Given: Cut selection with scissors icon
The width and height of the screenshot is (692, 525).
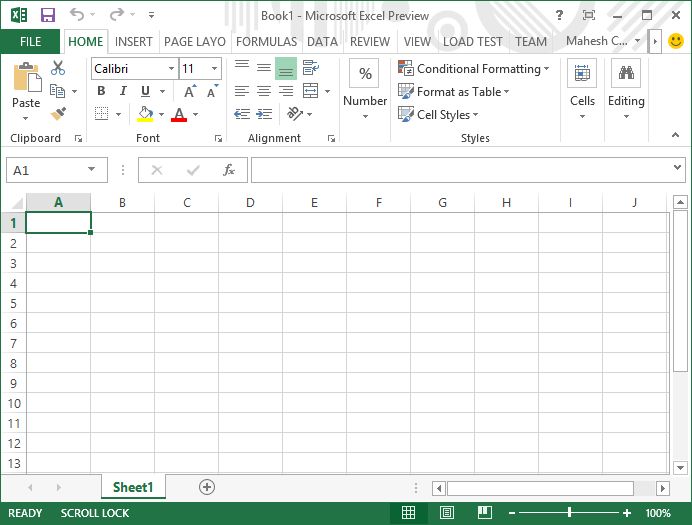Looking at the screenshot, I should point(58,68).
